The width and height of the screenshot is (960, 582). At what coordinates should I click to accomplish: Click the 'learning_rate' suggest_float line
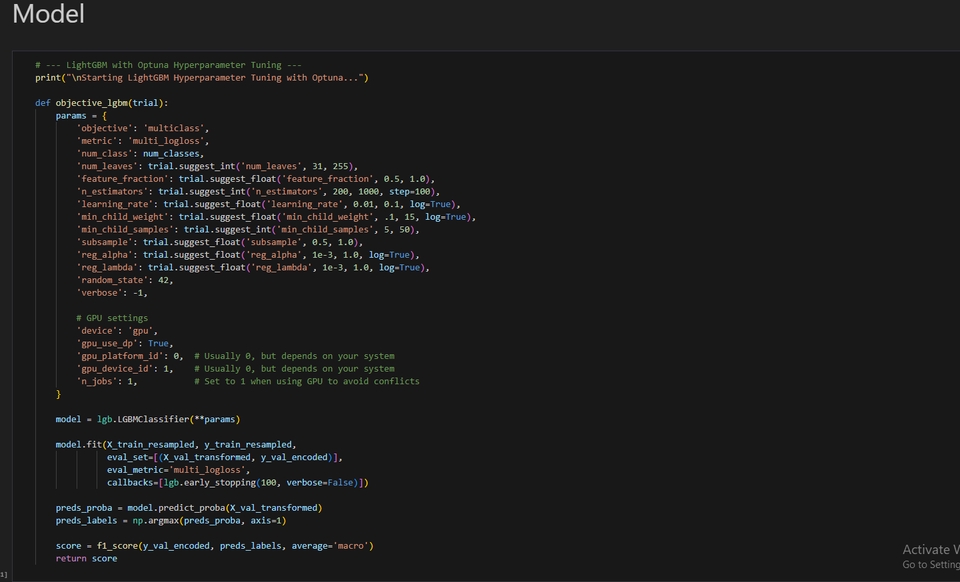click(268, 204)
